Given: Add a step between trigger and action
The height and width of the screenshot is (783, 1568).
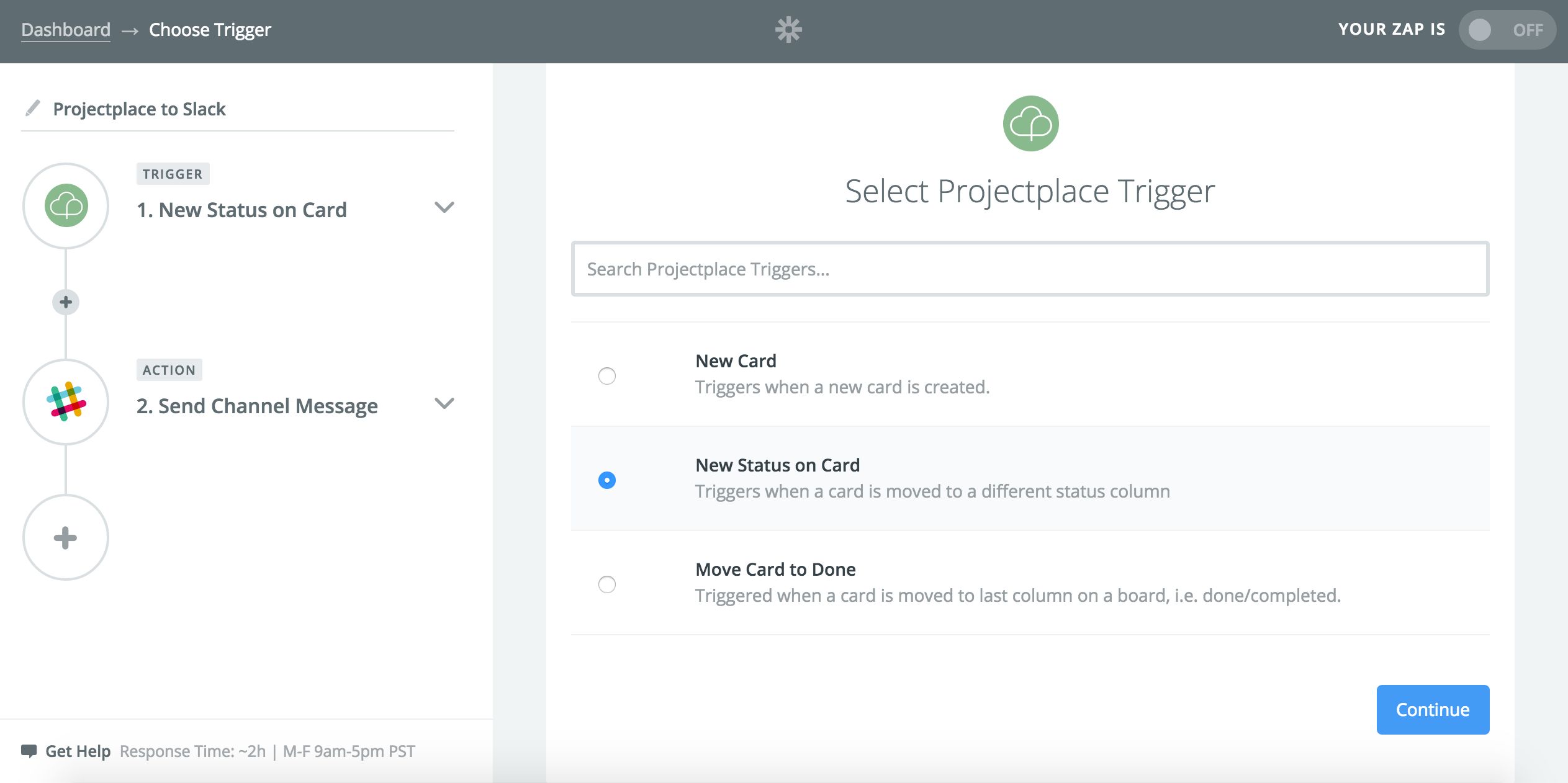Looking at the screenshot, I should coord(66,302).
